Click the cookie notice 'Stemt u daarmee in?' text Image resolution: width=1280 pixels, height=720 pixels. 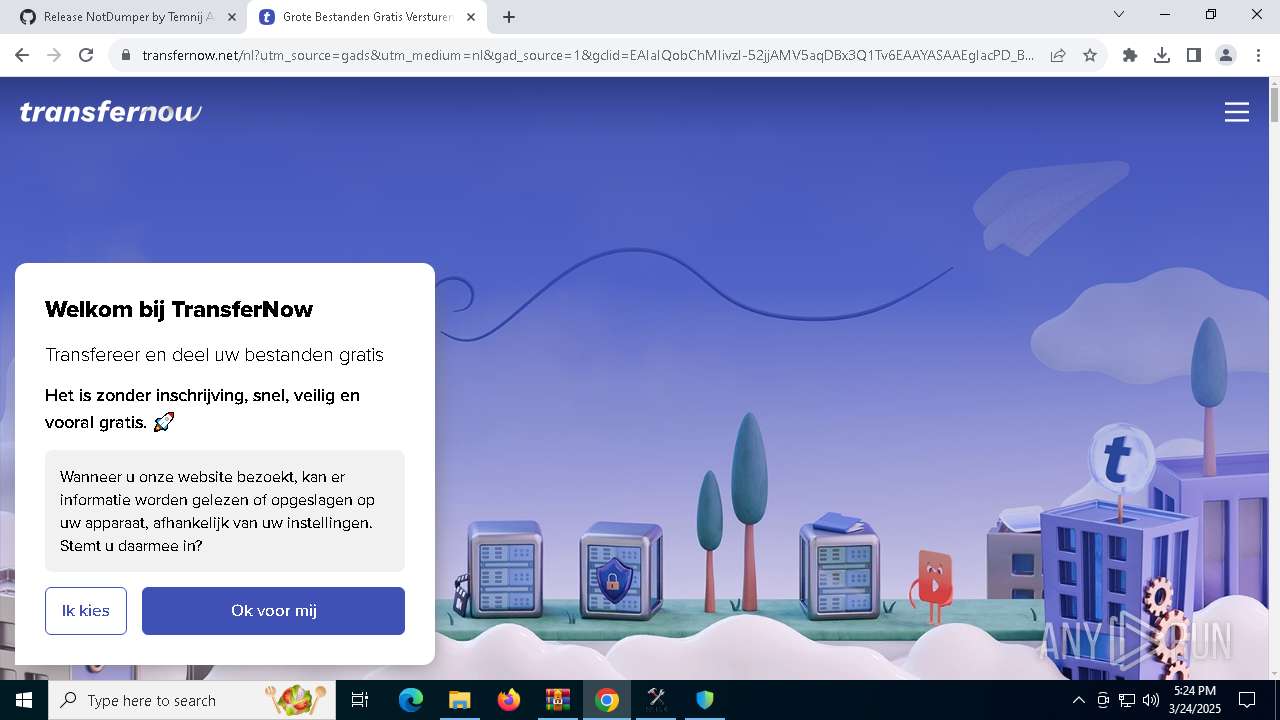(131, 546)
